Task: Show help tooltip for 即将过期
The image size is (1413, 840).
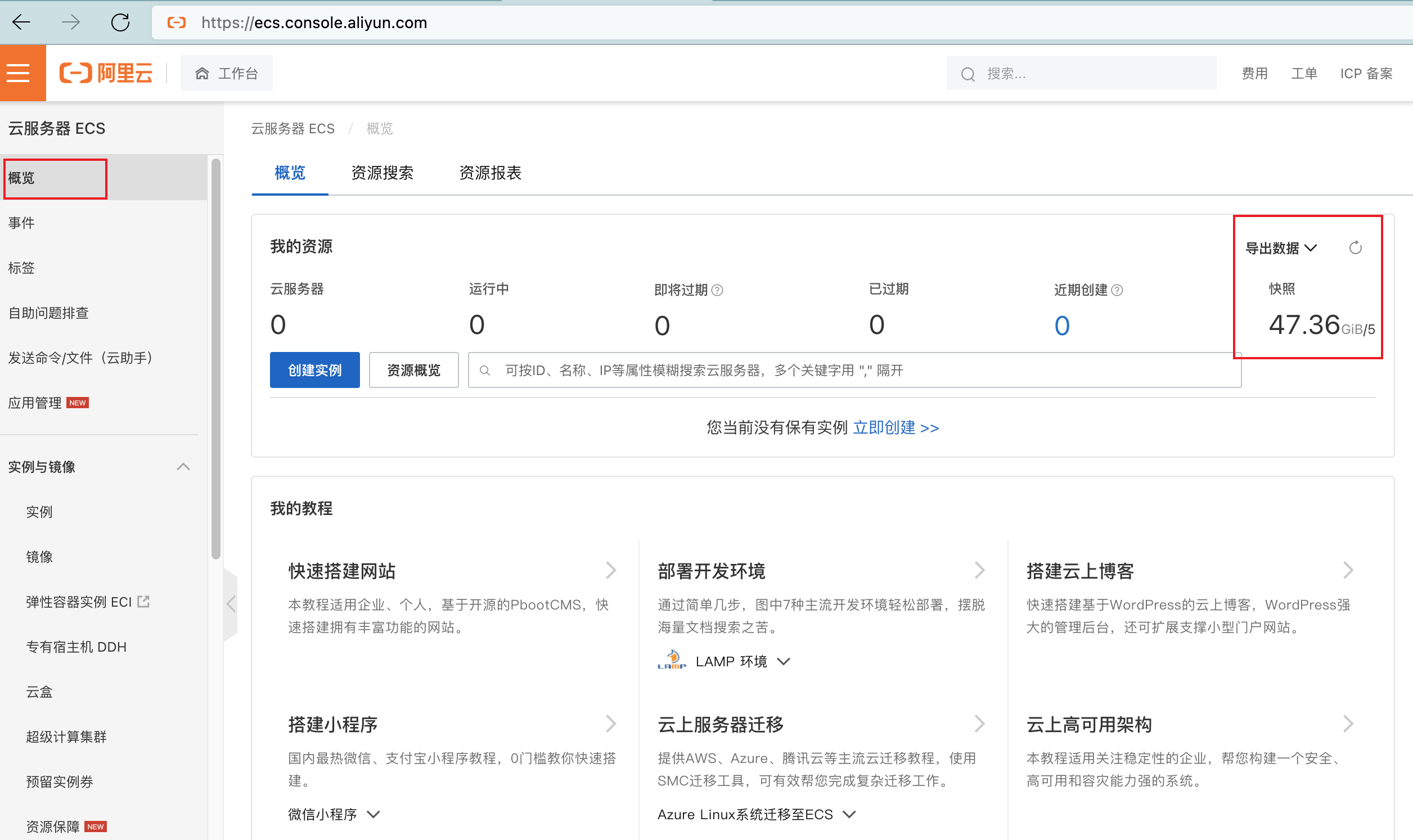Action: tap(717, 290)
